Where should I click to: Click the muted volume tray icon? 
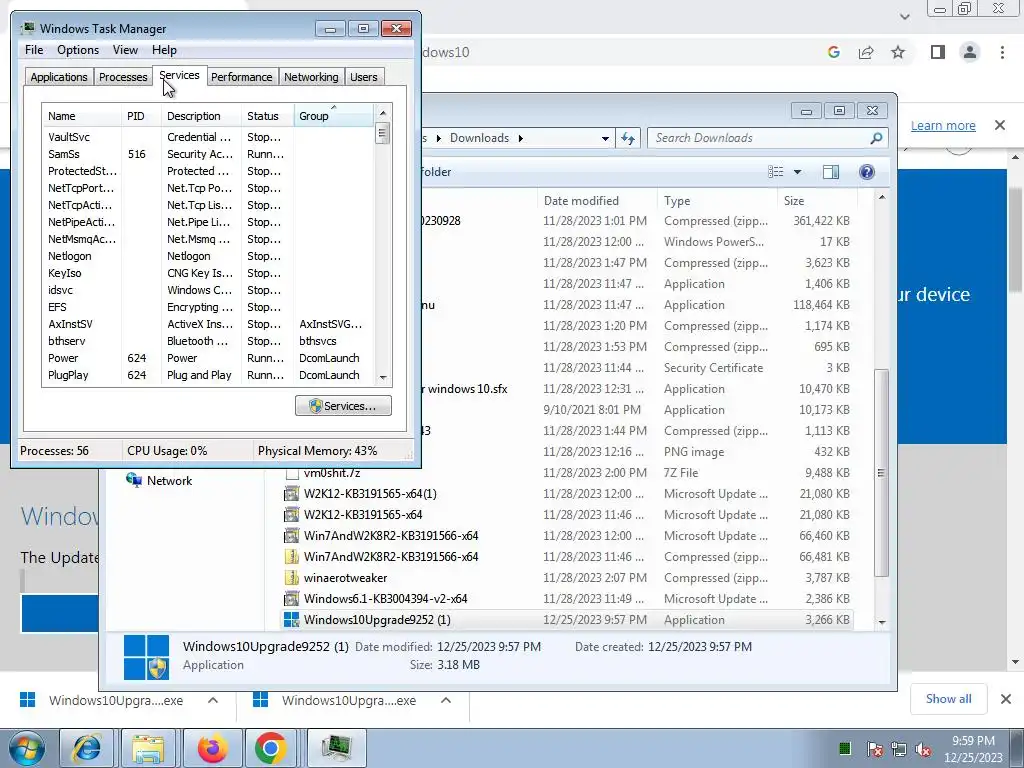point(923,749)
